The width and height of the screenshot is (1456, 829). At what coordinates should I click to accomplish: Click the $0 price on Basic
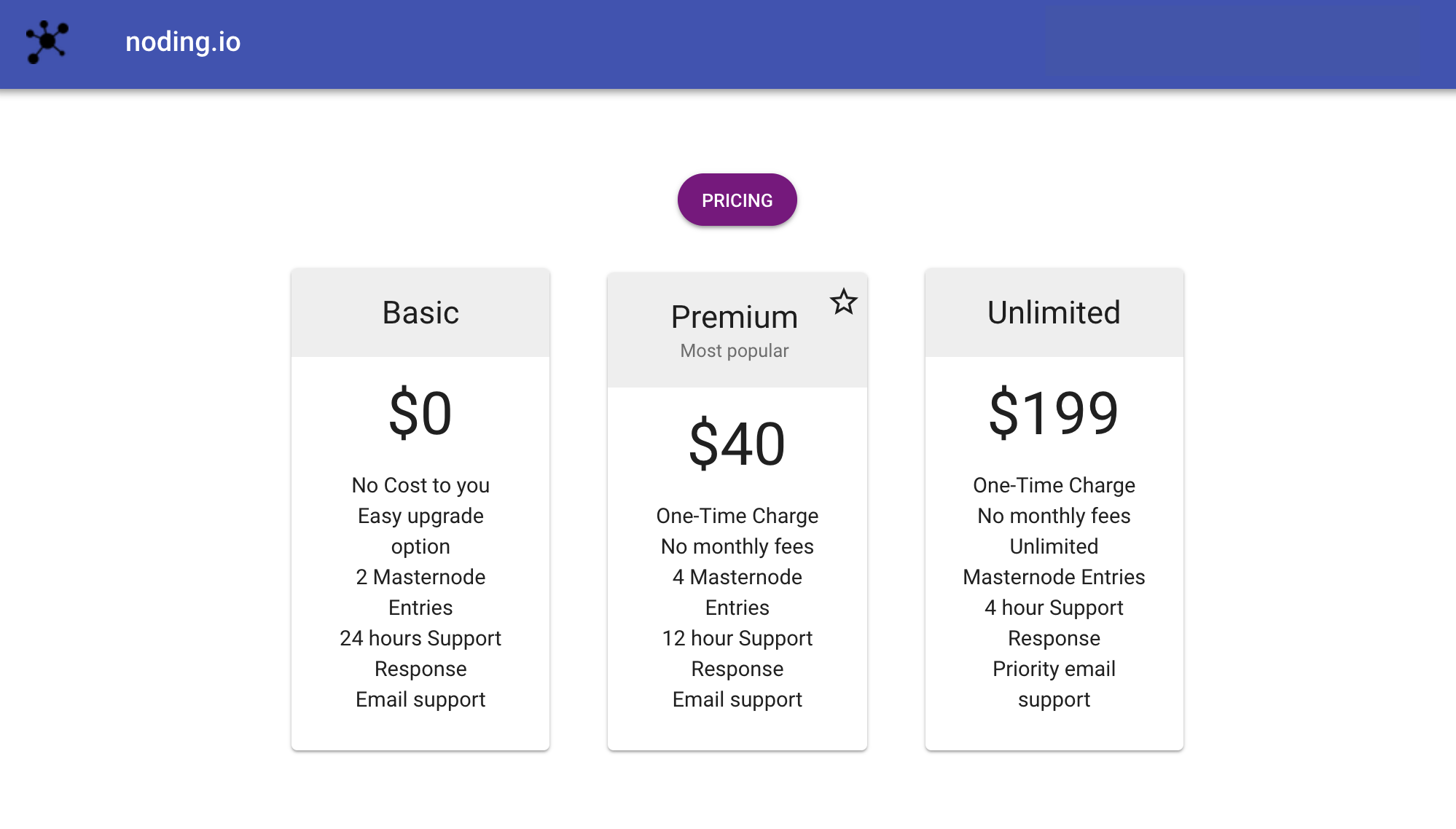click(x=420, y=413)
